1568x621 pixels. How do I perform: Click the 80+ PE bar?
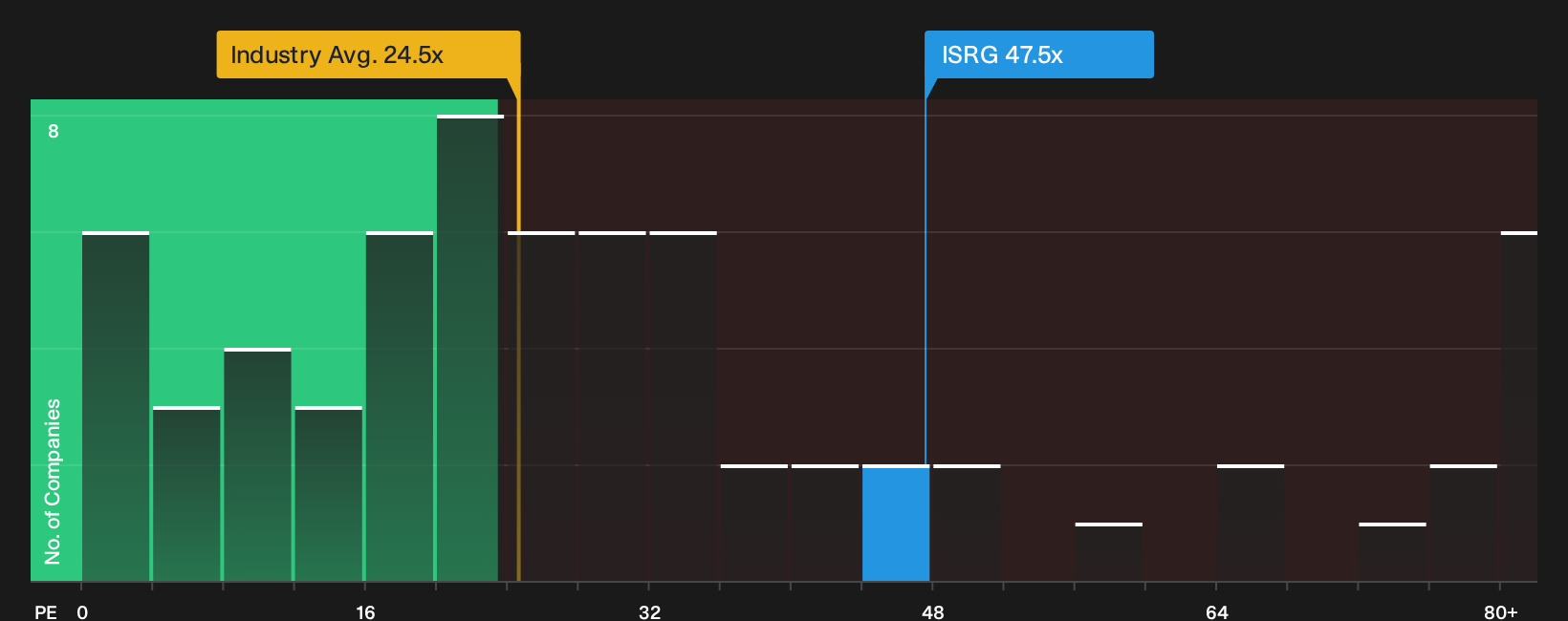click(x=1519, y=407)
